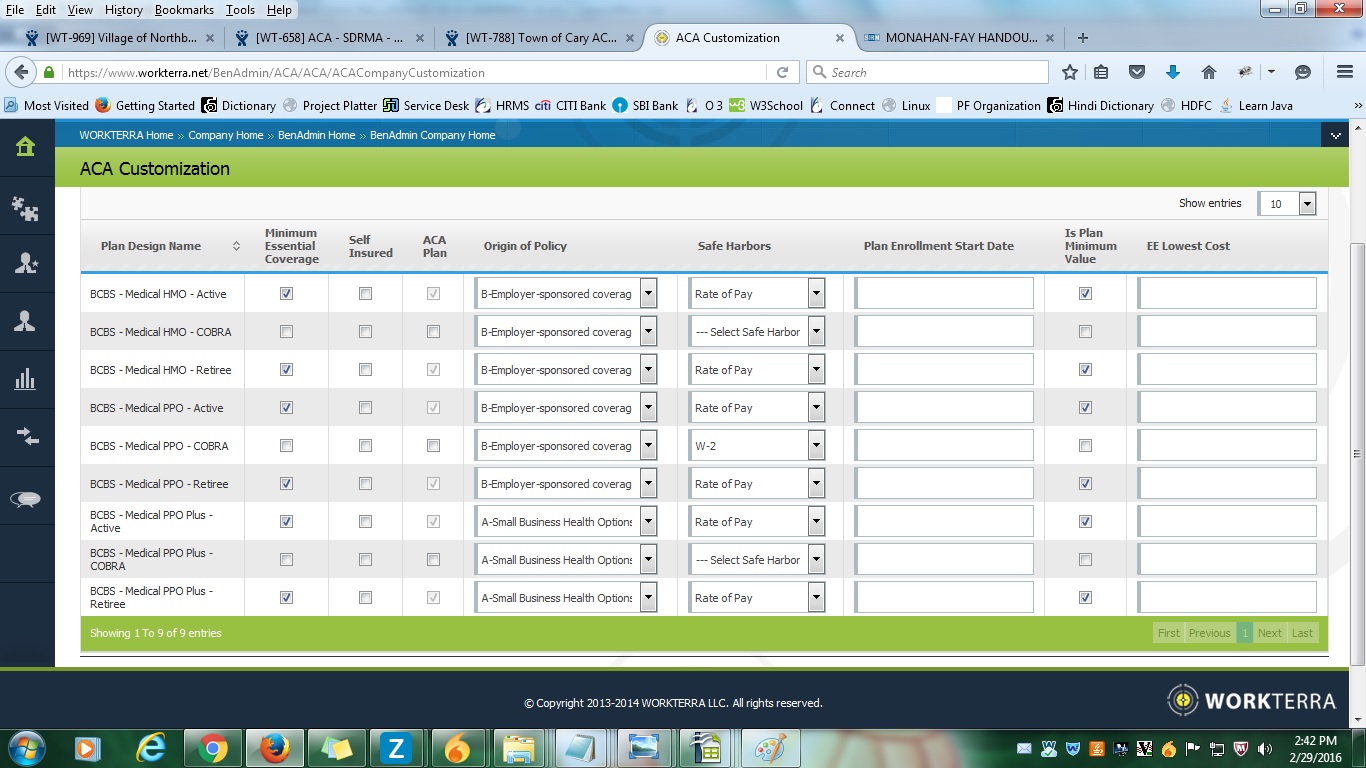Open Show entries dropdown
Viewport: 1366px width, 768px height.
pyautogui.click(x=1306, y=204)
